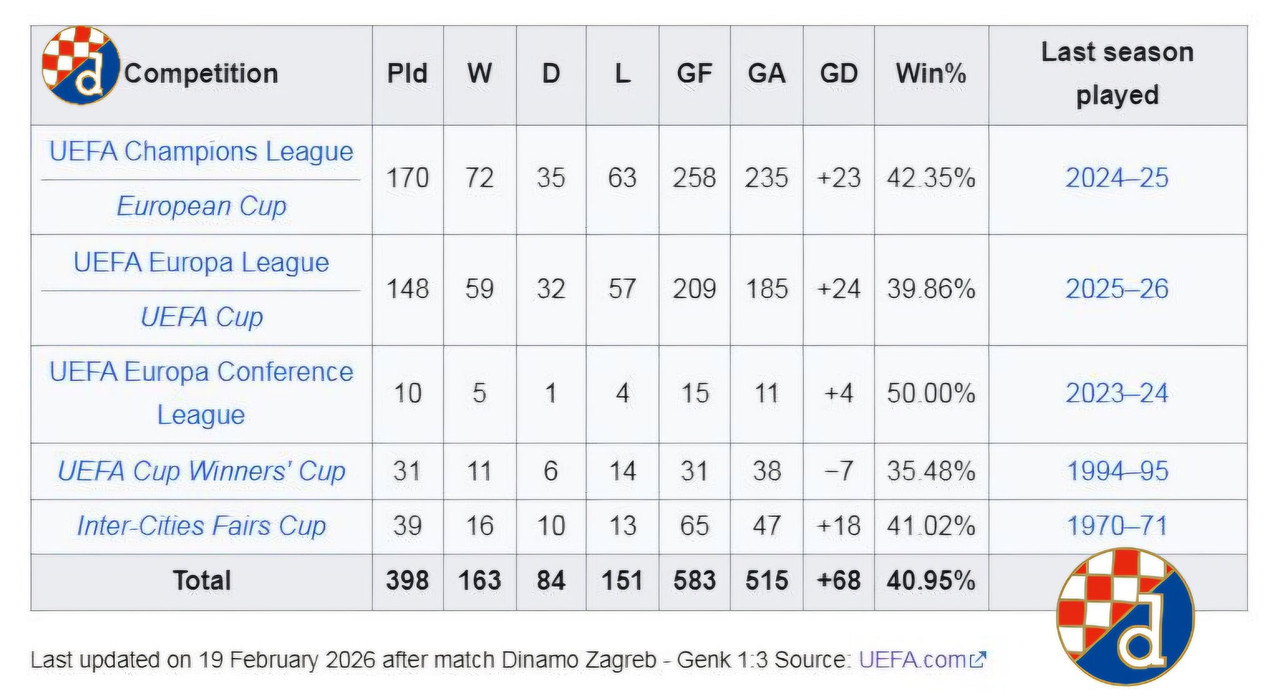Click the 1970–71 season link

(1116, 526)
